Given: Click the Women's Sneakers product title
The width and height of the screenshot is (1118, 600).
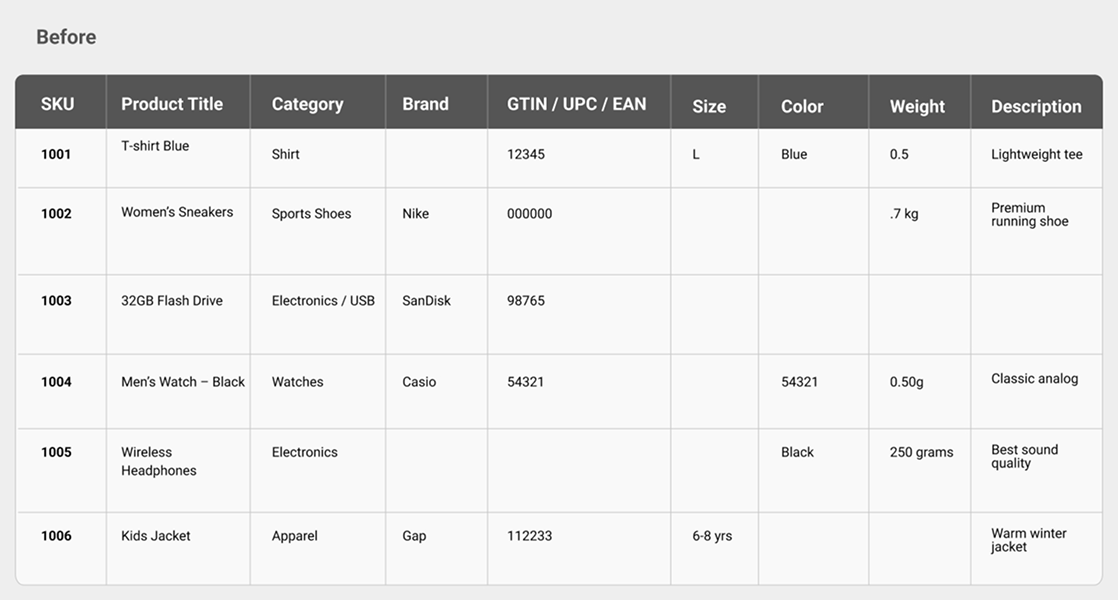Looking at the screenshot, I should 177,212.
